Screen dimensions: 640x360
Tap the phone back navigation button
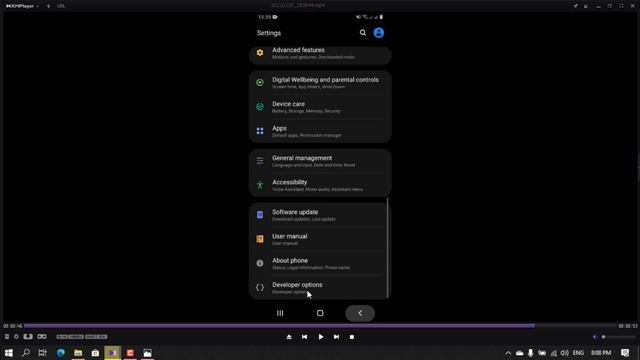click(x=360, y=313)
